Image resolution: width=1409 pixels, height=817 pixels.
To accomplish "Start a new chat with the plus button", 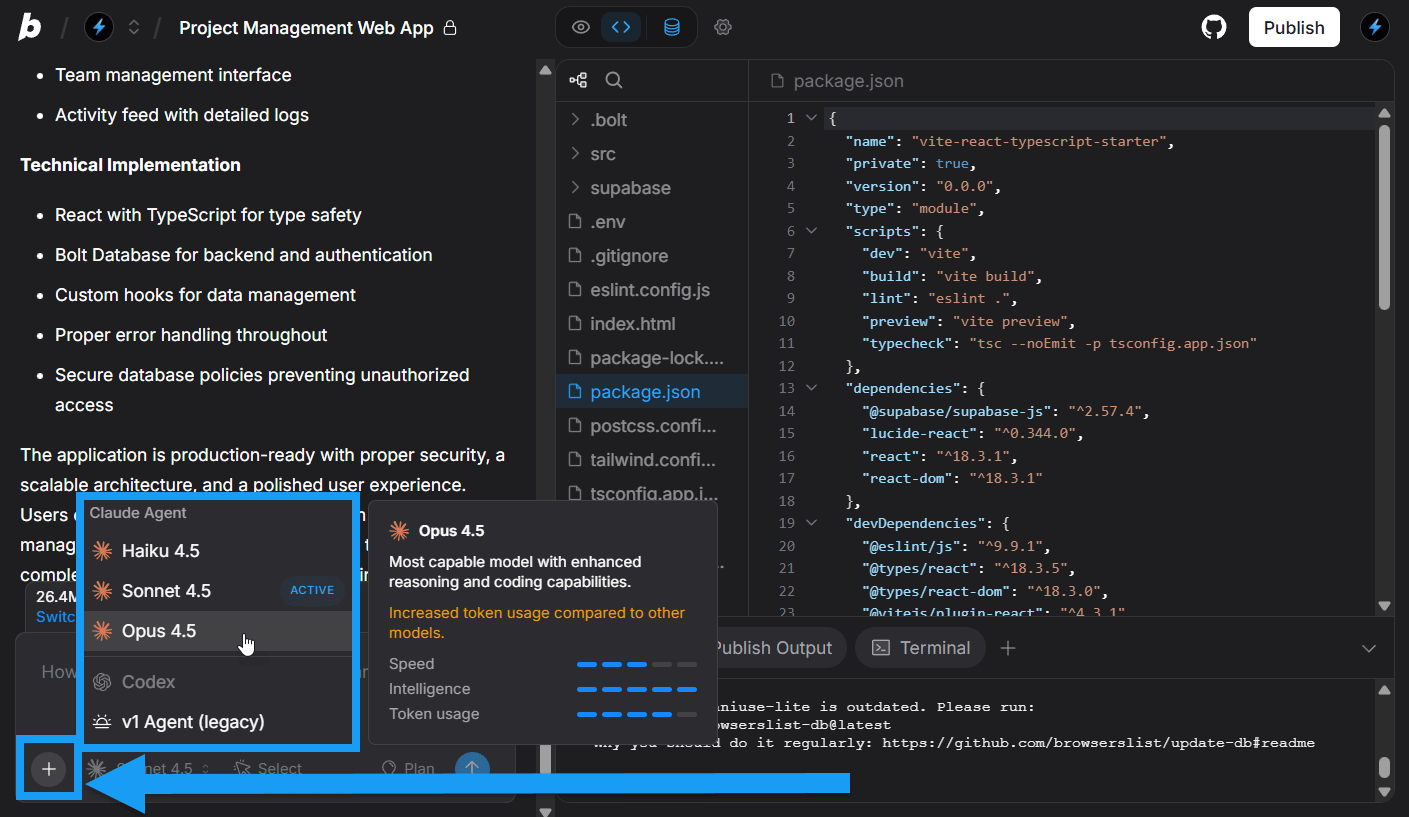I will coord(48,768).
